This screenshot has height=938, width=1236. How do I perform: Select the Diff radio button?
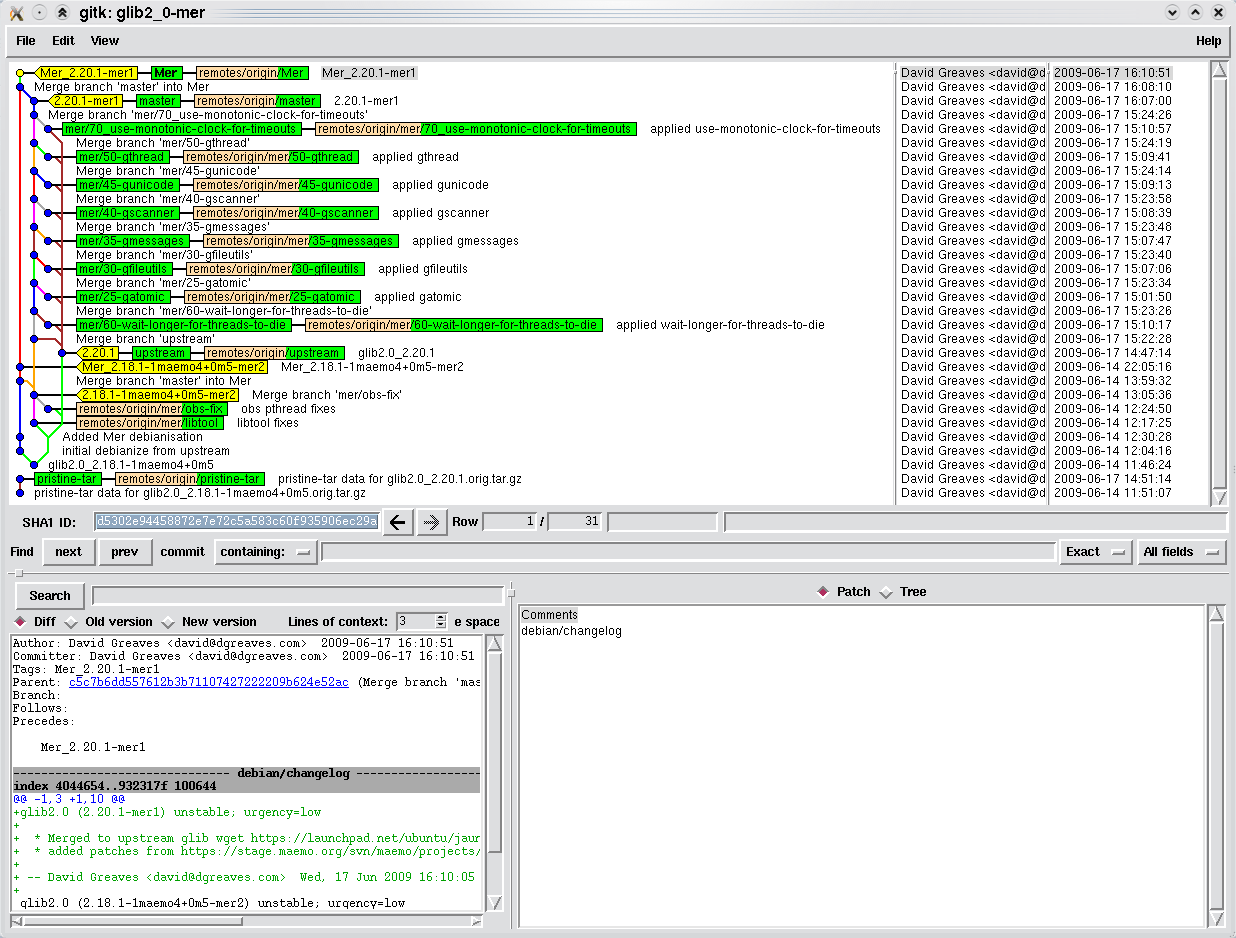click(22, 622)
